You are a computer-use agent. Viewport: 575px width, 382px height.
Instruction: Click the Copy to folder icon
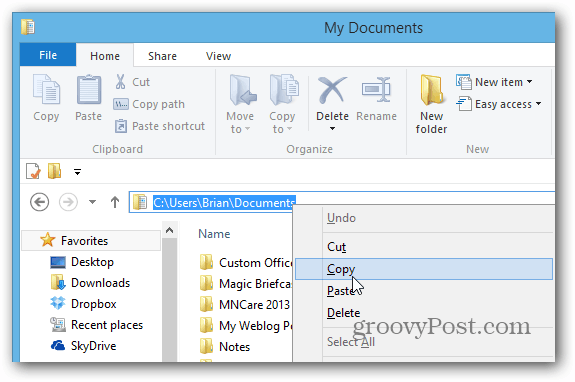click(284, 90)
